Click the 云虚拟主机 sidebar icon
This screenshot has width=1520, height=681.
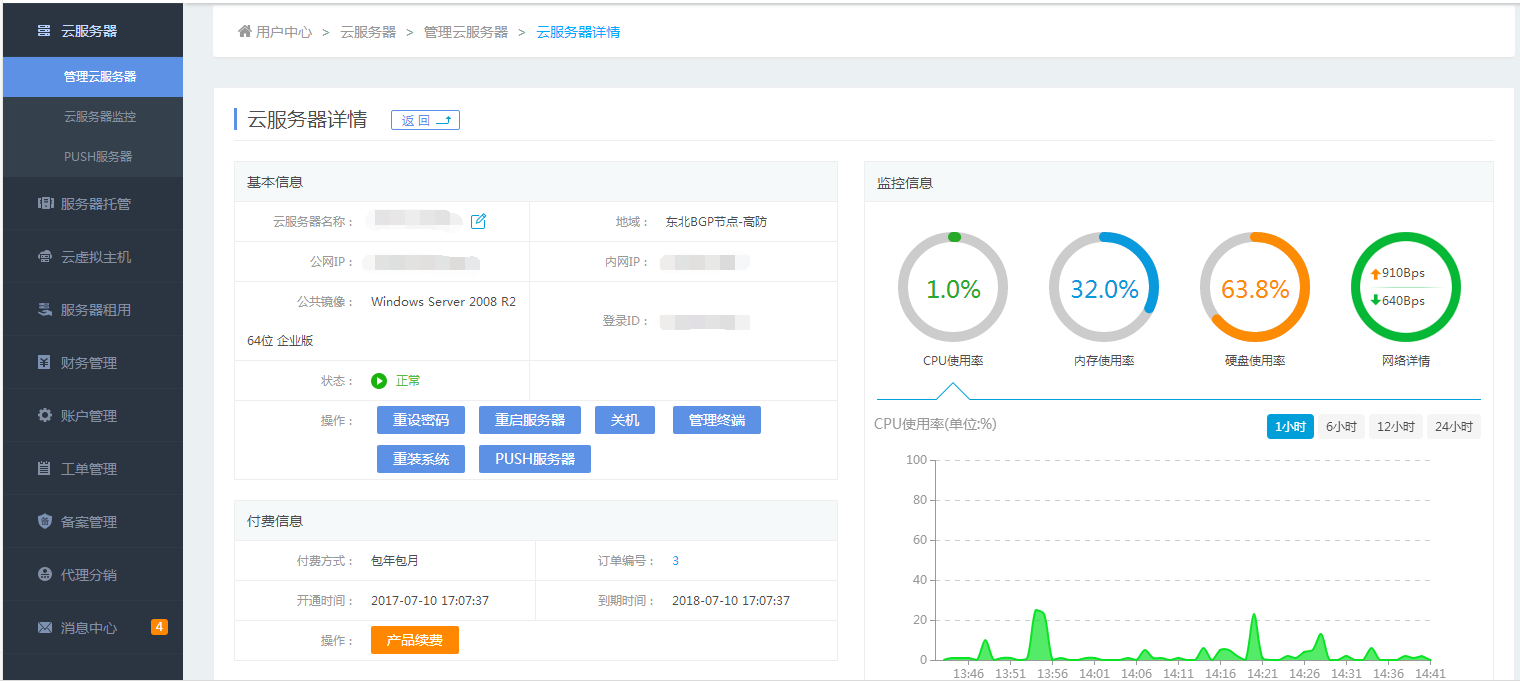coord(45,257)
